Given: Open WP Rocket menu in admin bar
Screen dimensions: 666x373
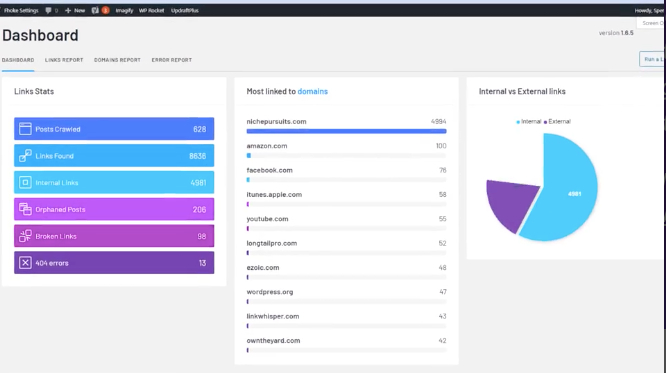Looking at the screenshot, I should [x=151, y=10].
